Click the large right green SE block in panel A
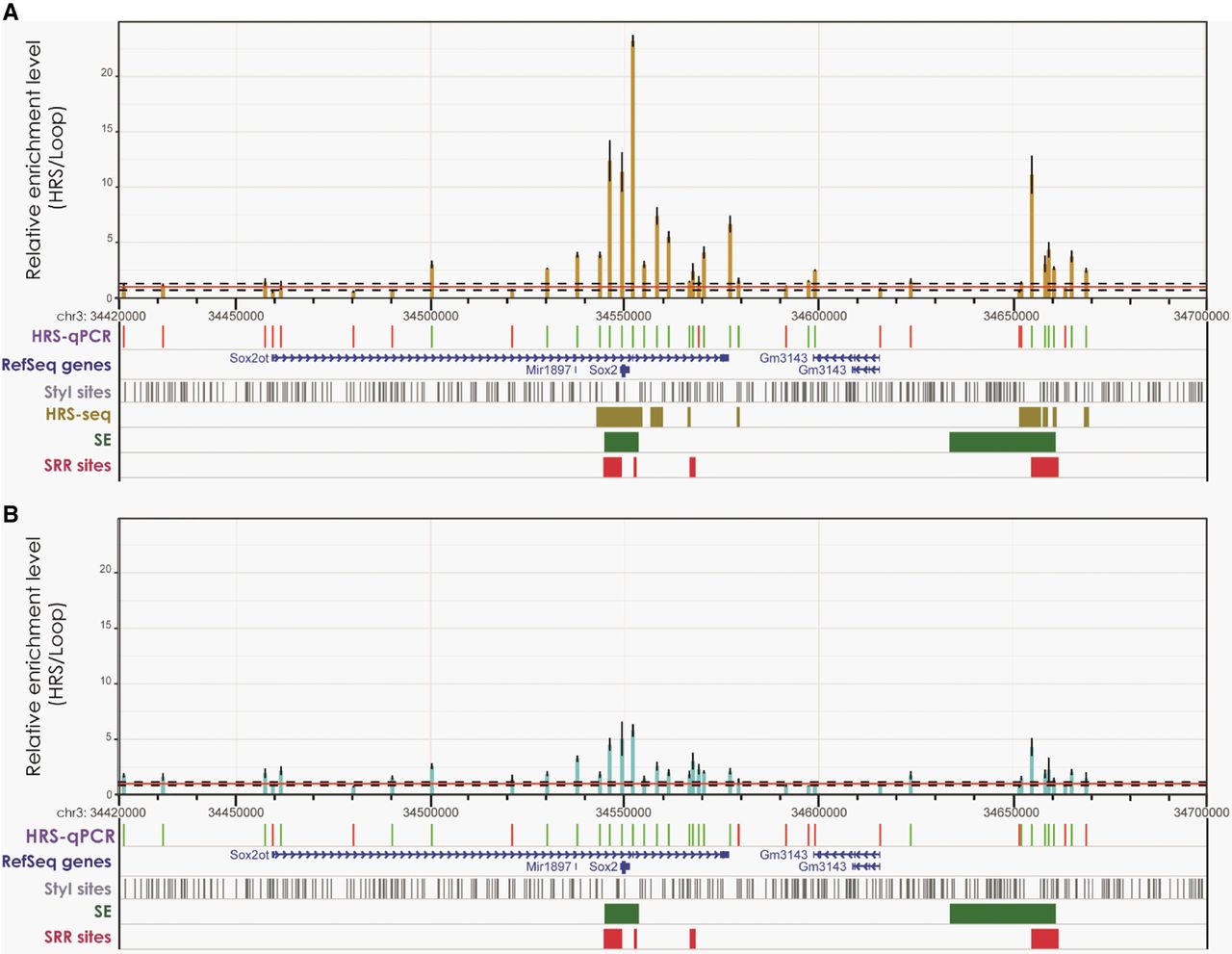Viewport: 1232px width, 954px height. coord(1002,442)
